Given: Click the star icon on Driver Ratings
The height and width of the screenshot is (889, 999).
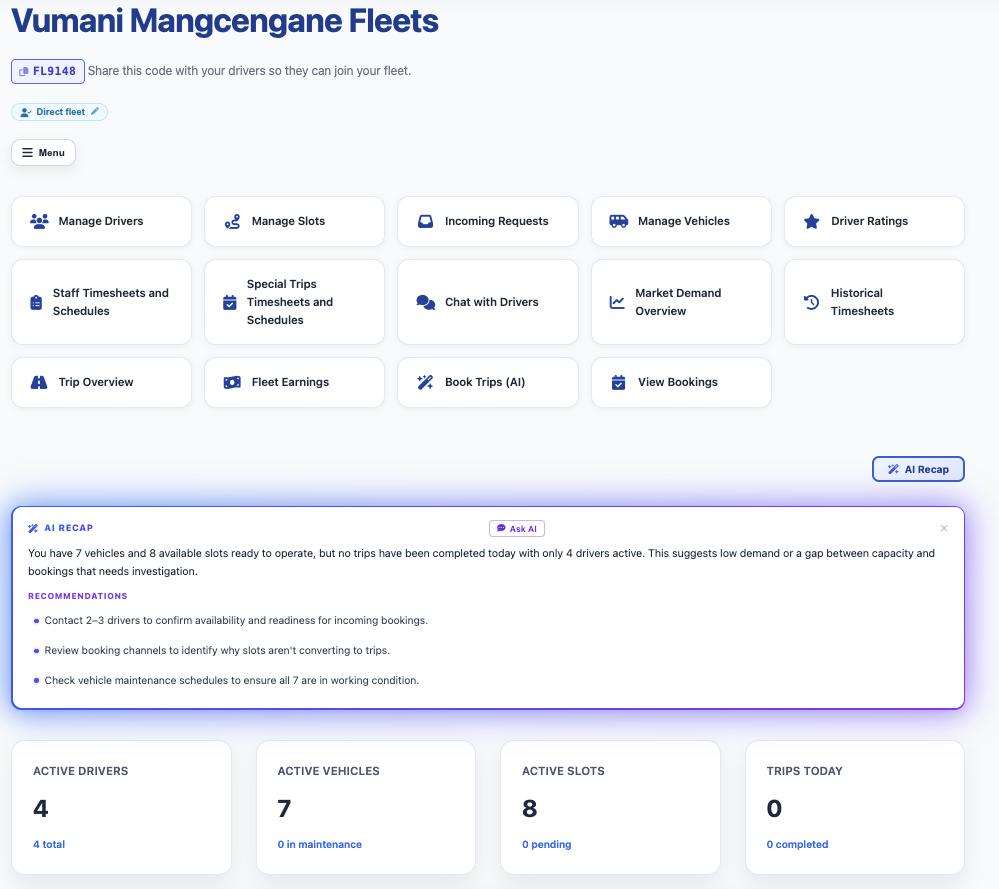Looking at the screenshot, I should coord(812,221).
